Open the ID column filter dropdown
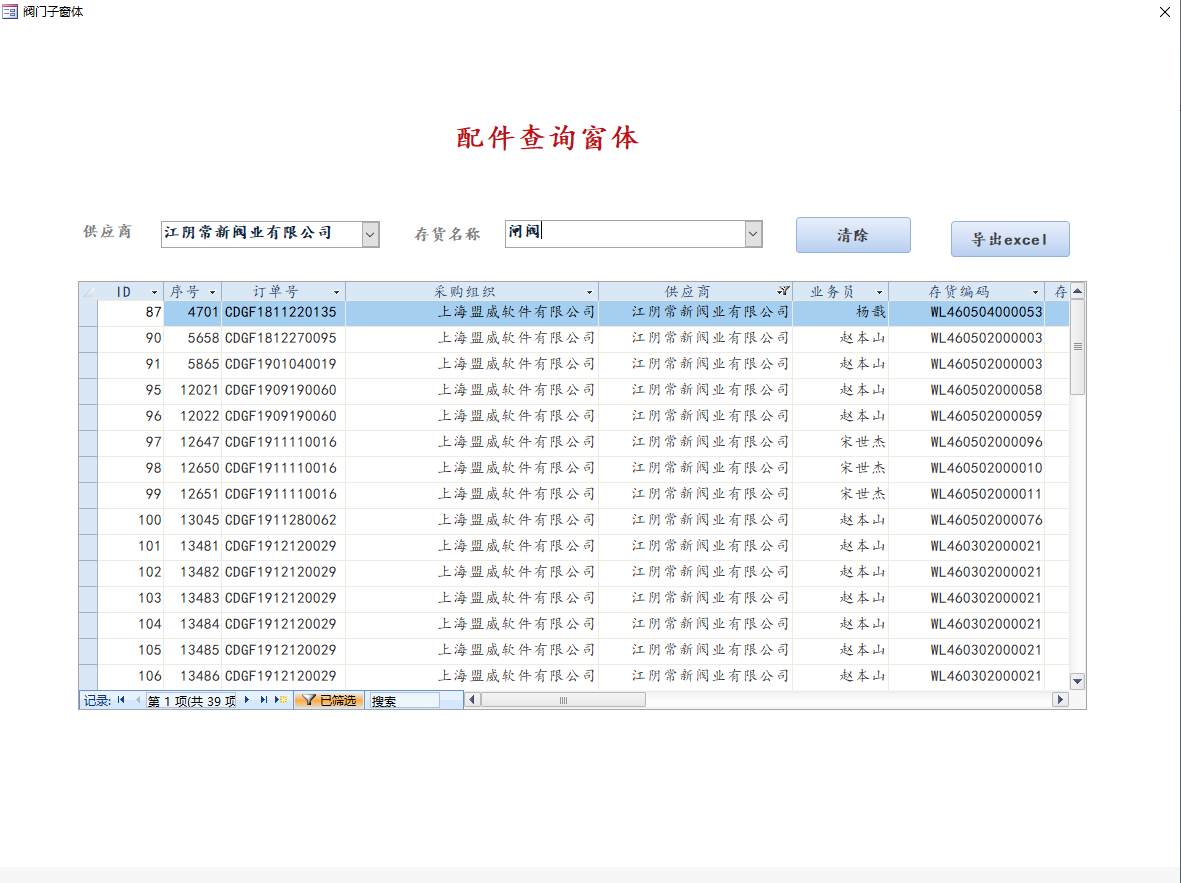The width and height of the screenshot is (1181, 883). [154, 292]
